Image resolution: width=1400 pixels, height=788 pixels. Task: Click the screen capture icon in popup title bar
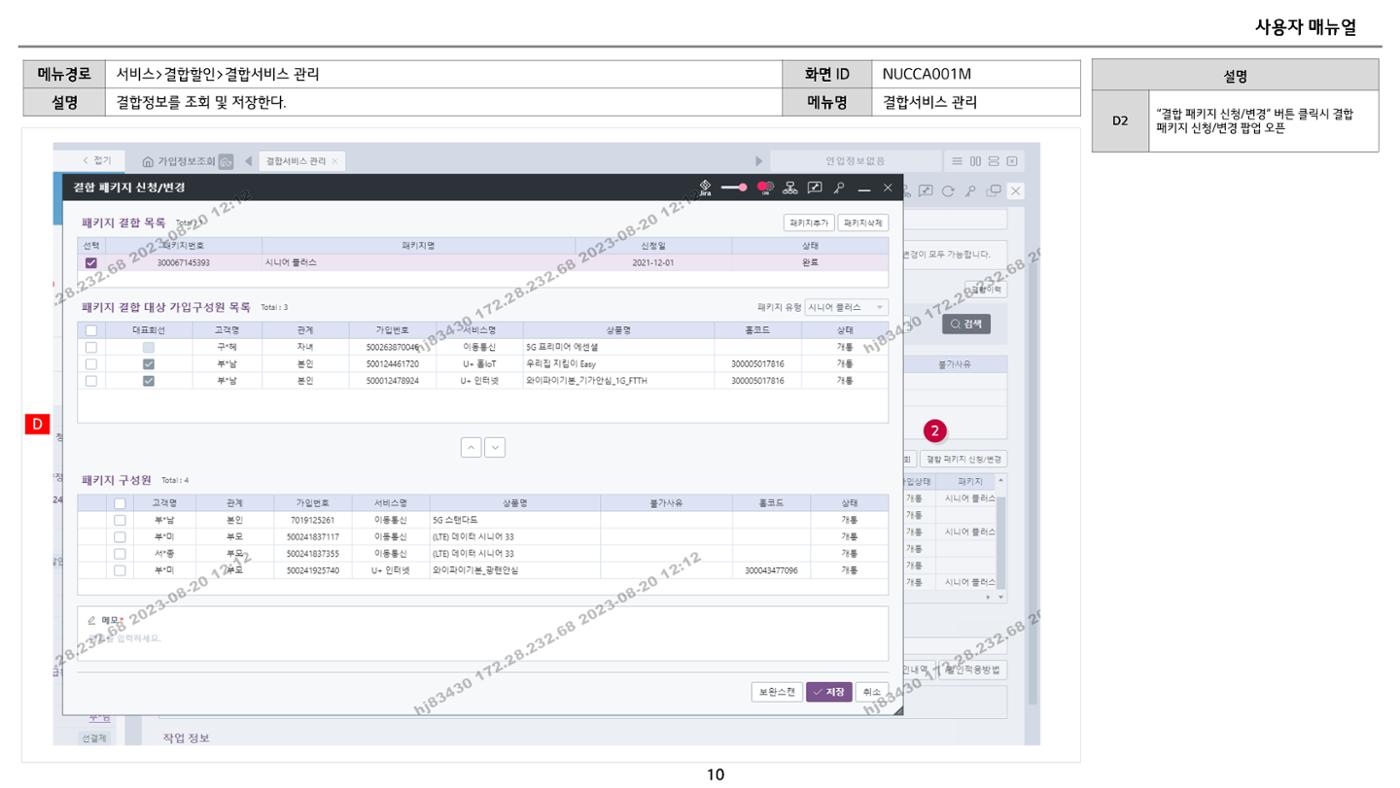815,187
